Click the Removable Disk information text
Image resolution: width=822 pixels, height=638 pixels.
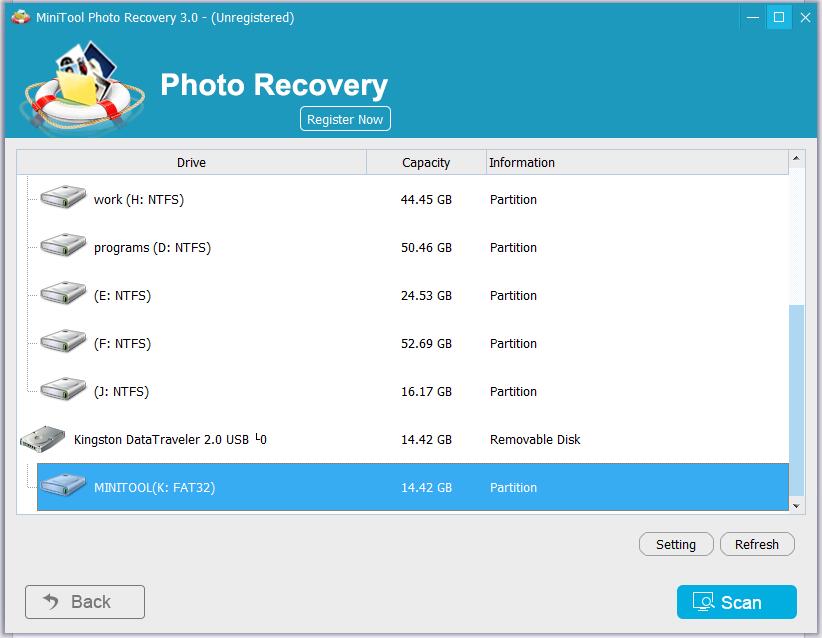[535, 439]
